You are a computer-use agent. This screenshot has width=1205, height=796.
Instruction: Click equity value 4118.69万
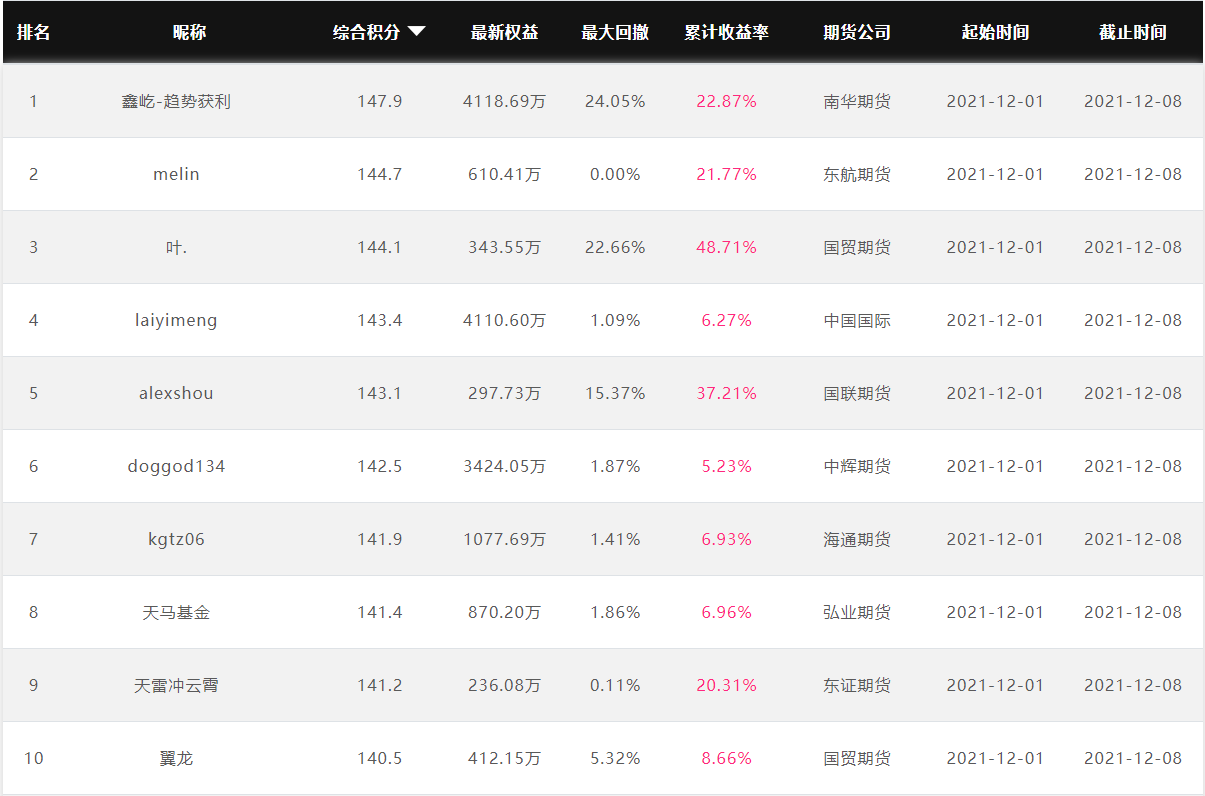tap(505, 101)
